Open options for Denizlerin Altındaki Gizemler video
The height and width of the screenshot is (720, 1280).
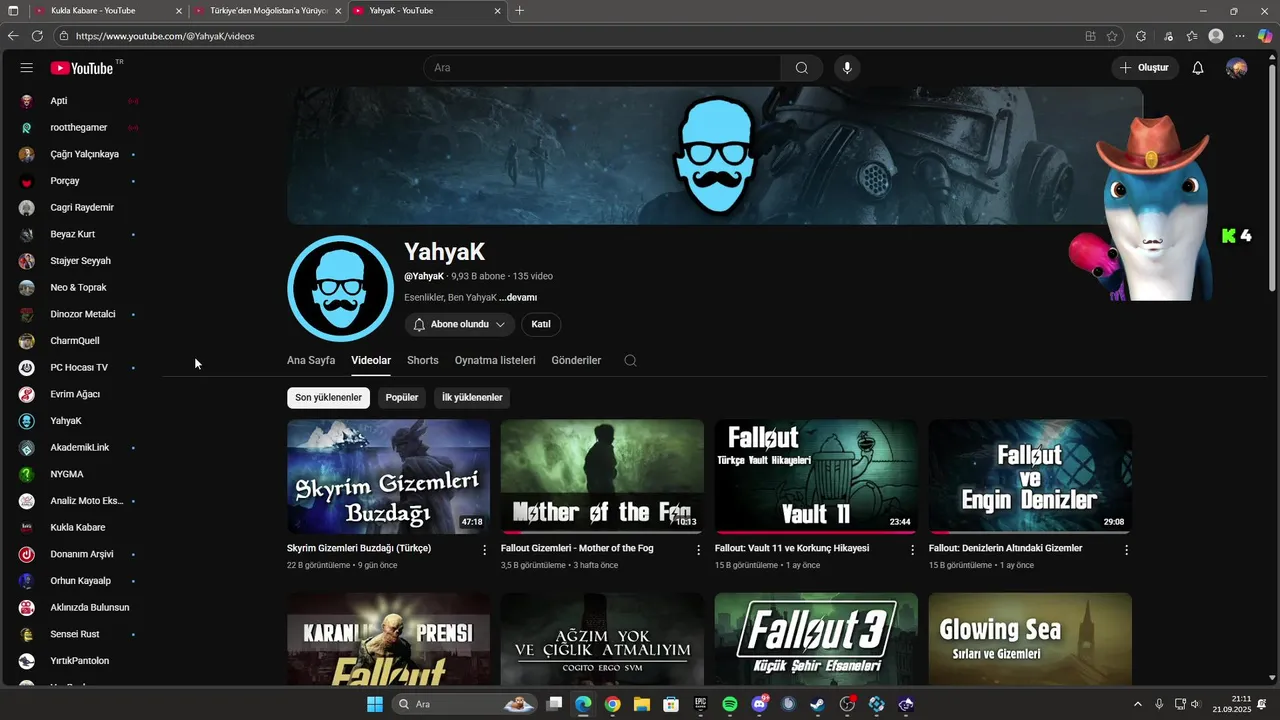(1126, 550)
